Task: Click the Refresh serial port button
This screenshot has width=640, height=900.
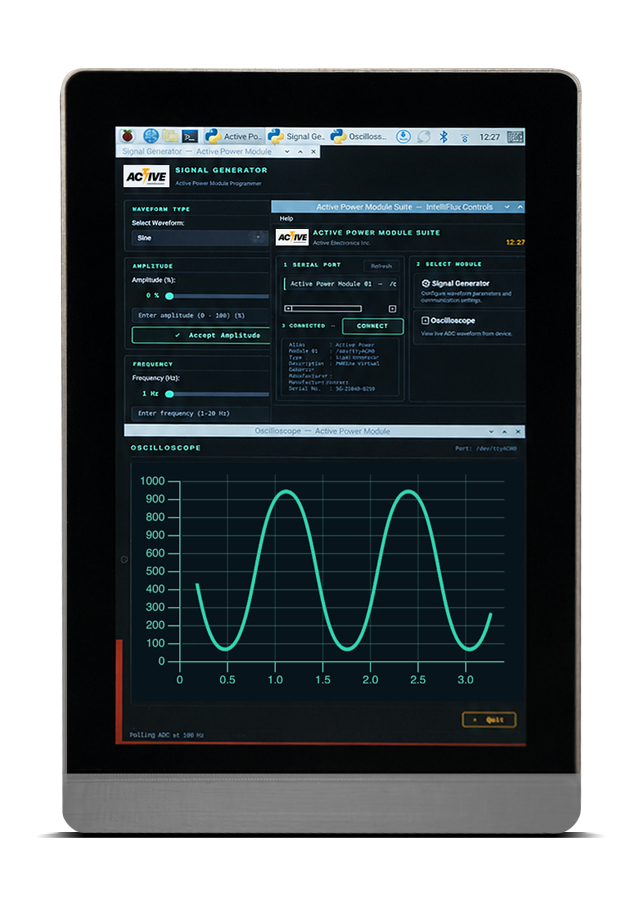Action: tap(381, 266)
